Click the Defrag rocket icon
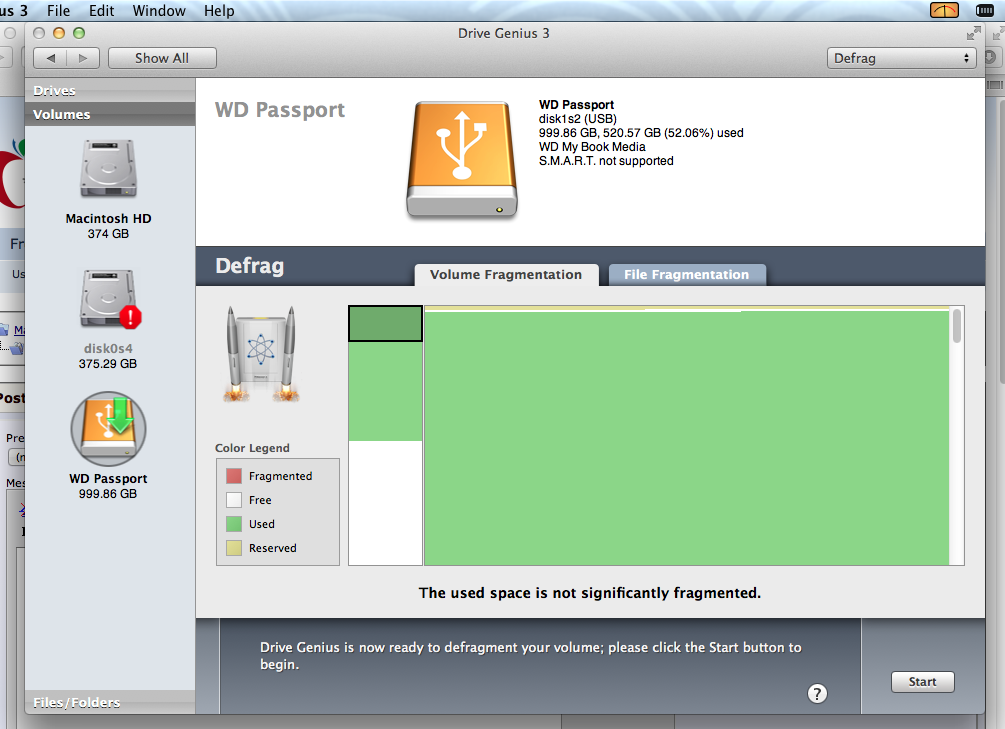 tap(261, 353)
